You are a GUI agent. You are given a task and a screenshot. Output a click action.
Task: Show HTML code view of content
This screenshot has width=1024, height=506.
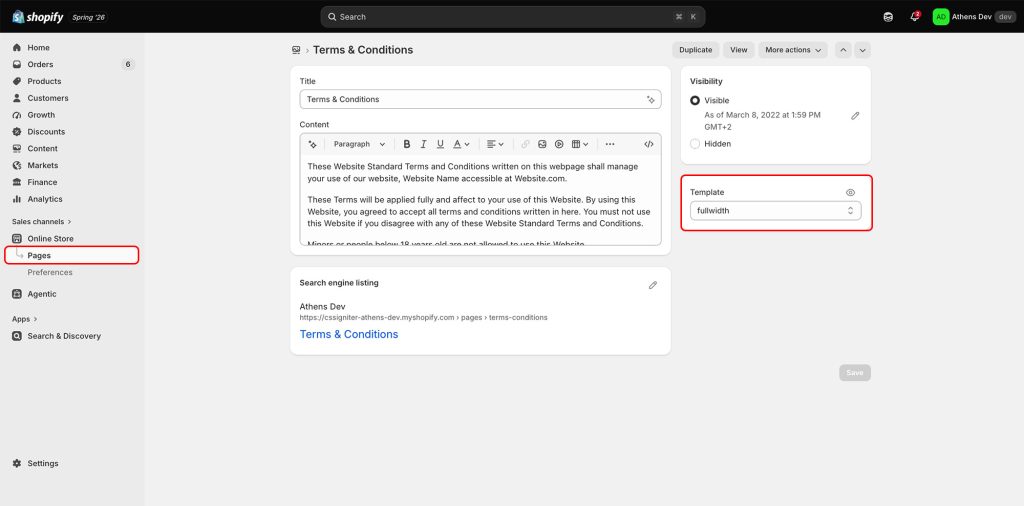pyautogui.click(x=648, y=144)
